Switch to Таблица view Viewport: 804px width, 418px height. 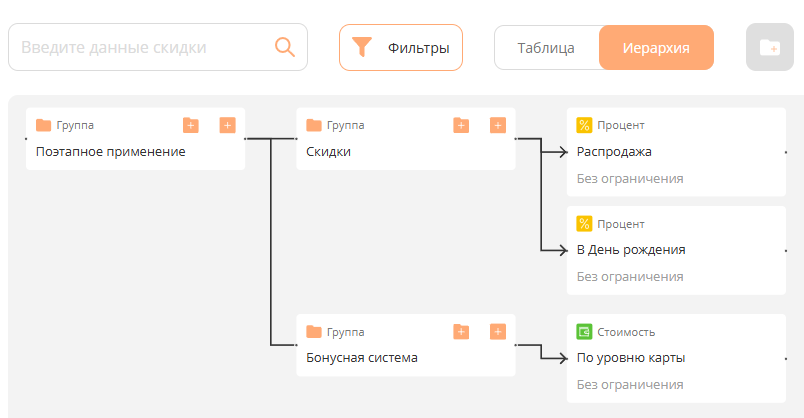coord(546,47)
